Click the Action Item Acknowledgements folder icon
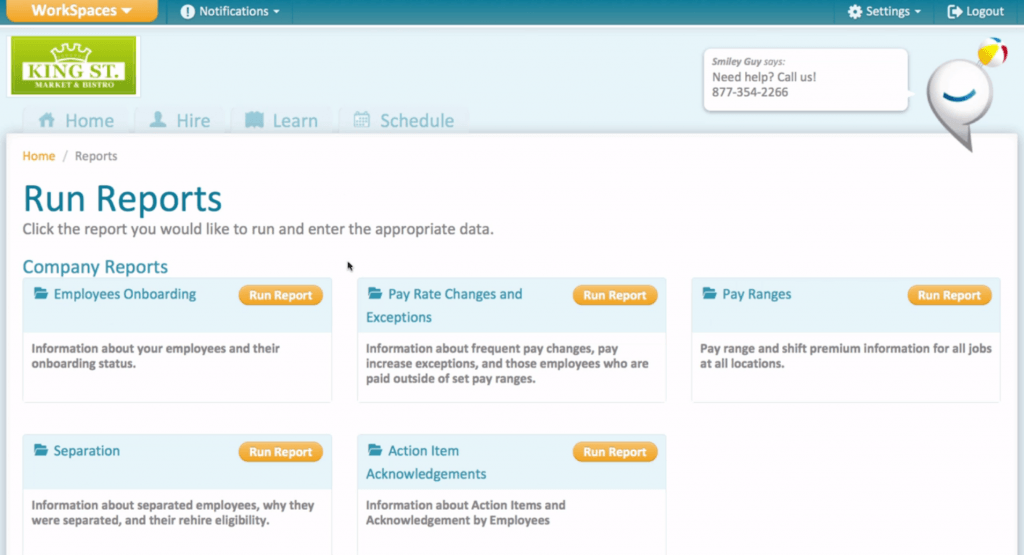This screenshot has height=555, width=1024. click(375, 450)
